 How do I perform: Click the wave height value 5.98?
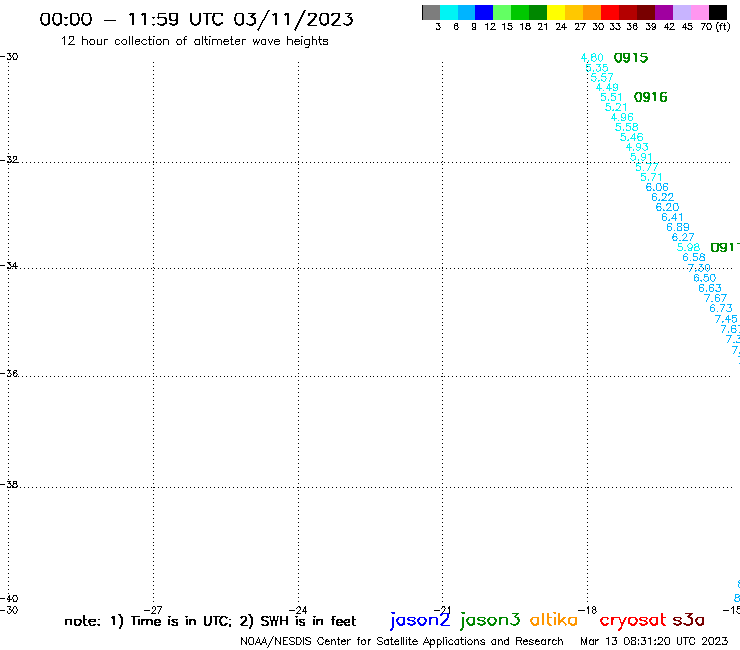click(689, 247)
